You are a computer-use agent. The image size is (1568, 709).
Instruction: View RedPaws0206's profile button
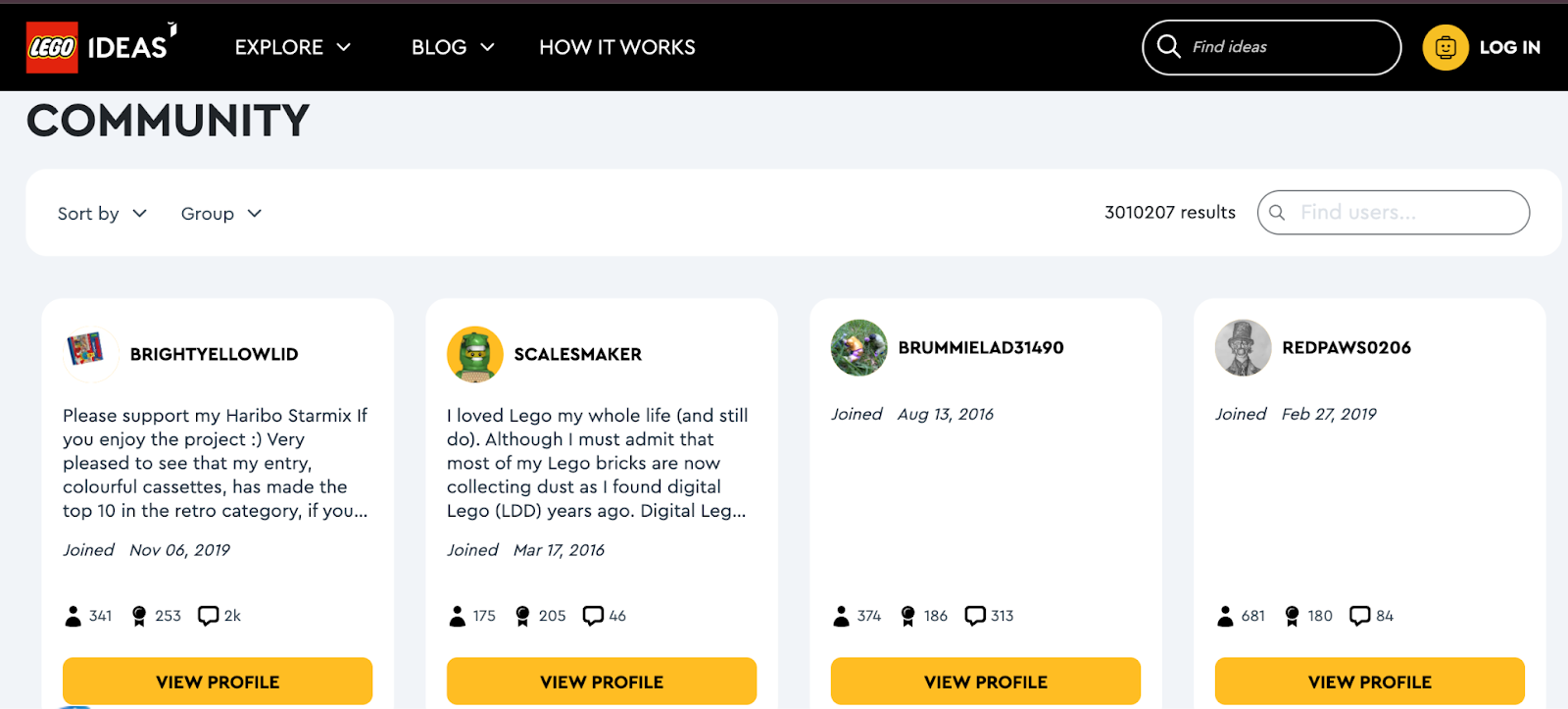click(x=1369, y=682)
